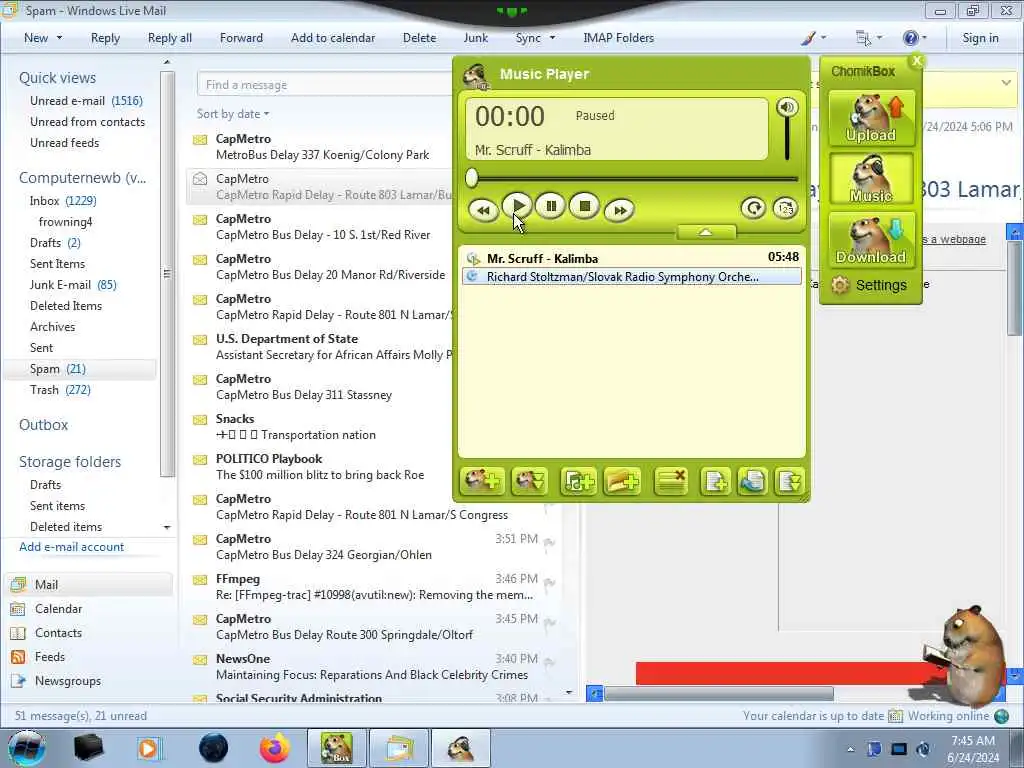Switch to Contacts view

(x=58, y=633)
